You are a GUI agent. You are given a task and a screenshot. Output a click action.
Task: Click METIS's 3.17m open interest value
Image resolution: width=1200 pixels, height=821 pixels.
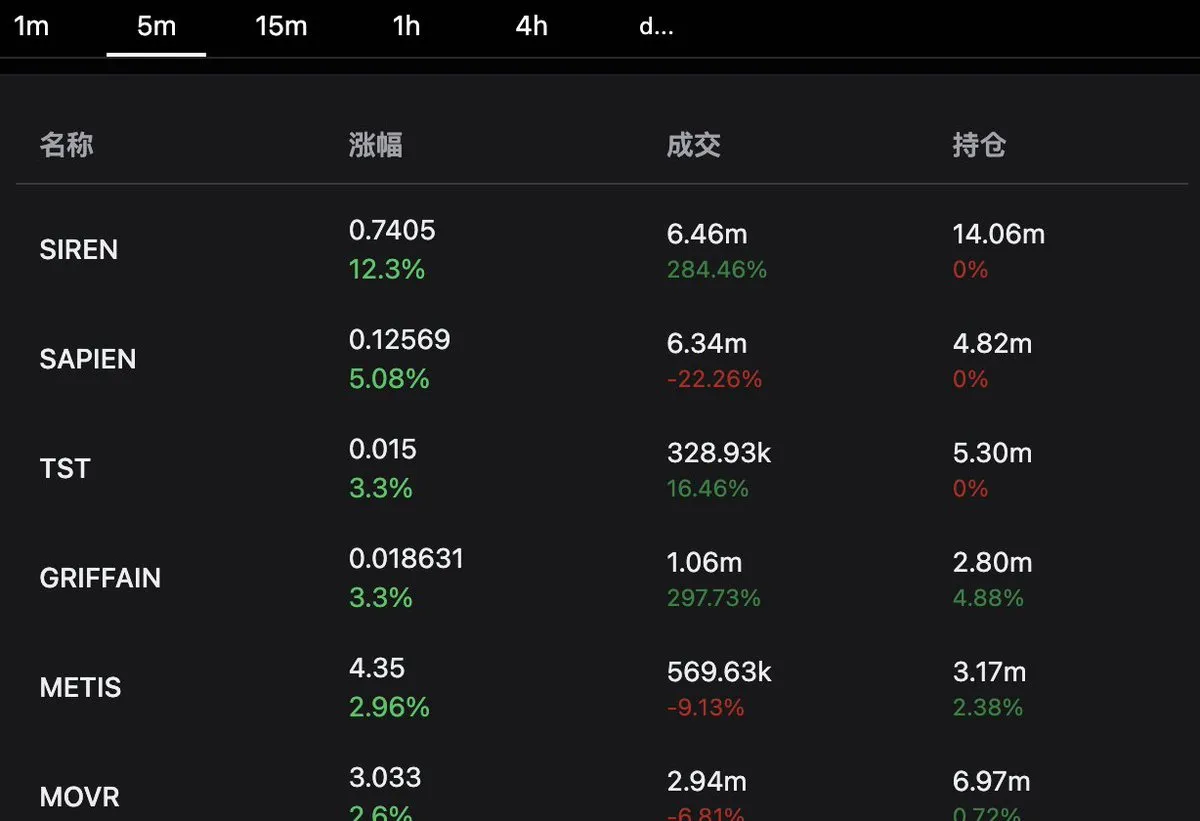click(991, 672)
